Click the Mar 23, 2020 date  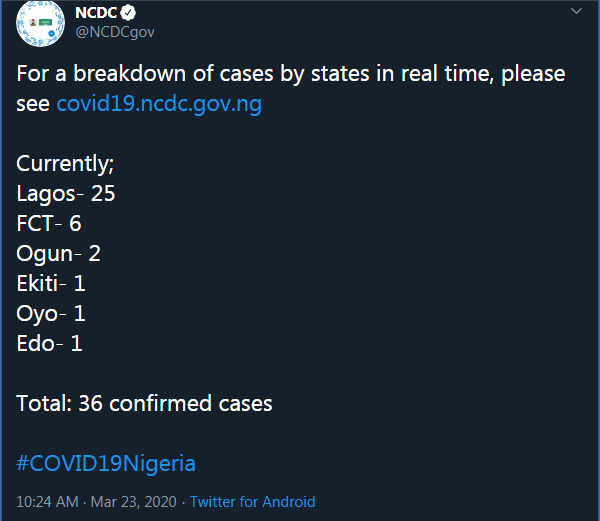(134, 502)
